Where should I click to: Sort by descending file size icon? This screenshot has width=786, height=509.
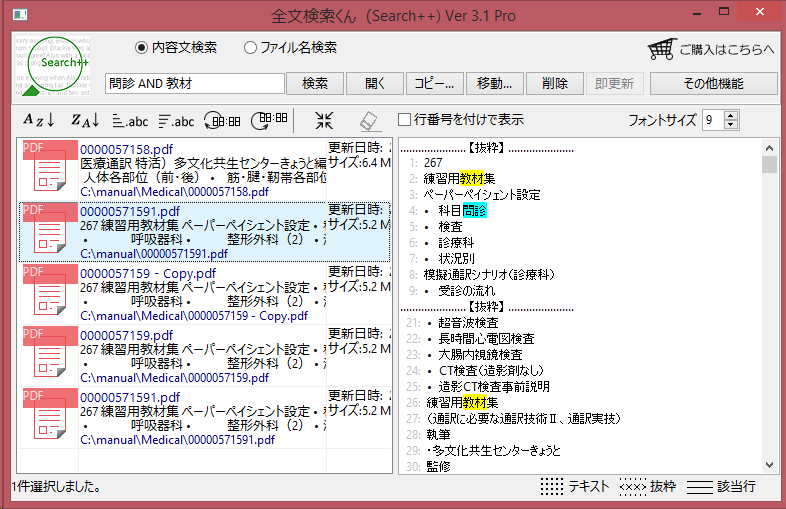point(176,121)
